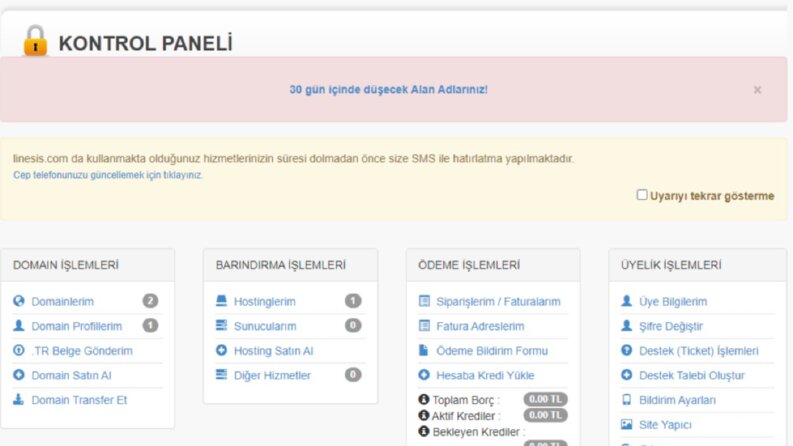
Task: Open the Üye Bilgilerim link
Action: point(673,301)
